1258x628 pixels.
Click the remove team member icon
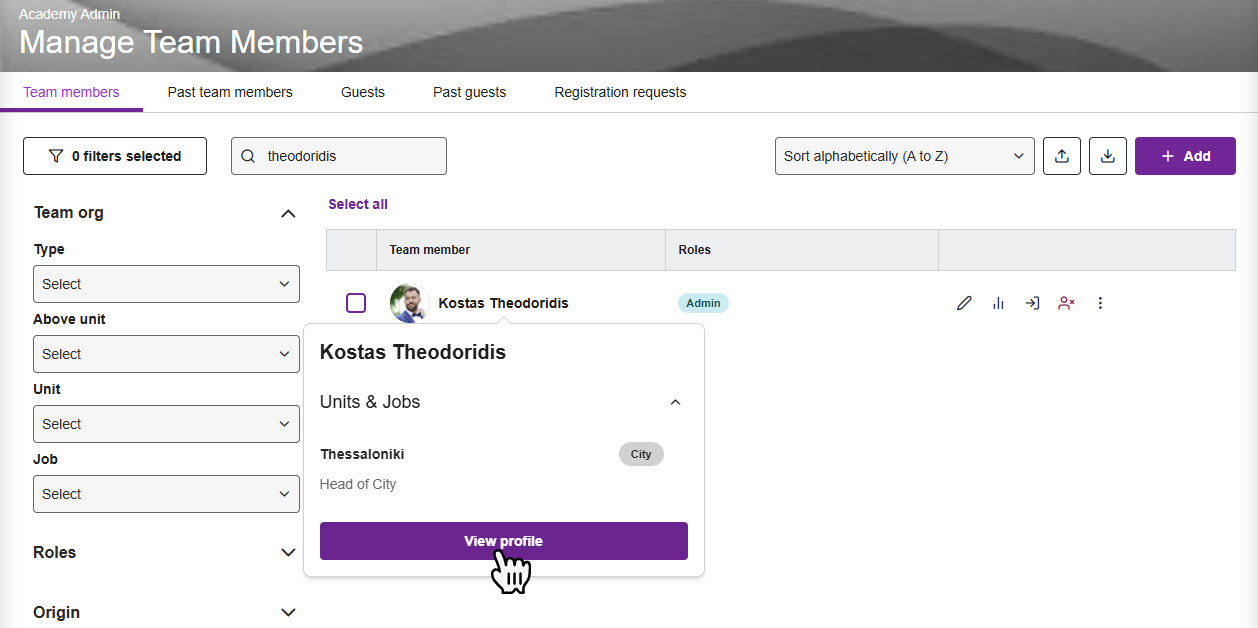point(1066,303)
